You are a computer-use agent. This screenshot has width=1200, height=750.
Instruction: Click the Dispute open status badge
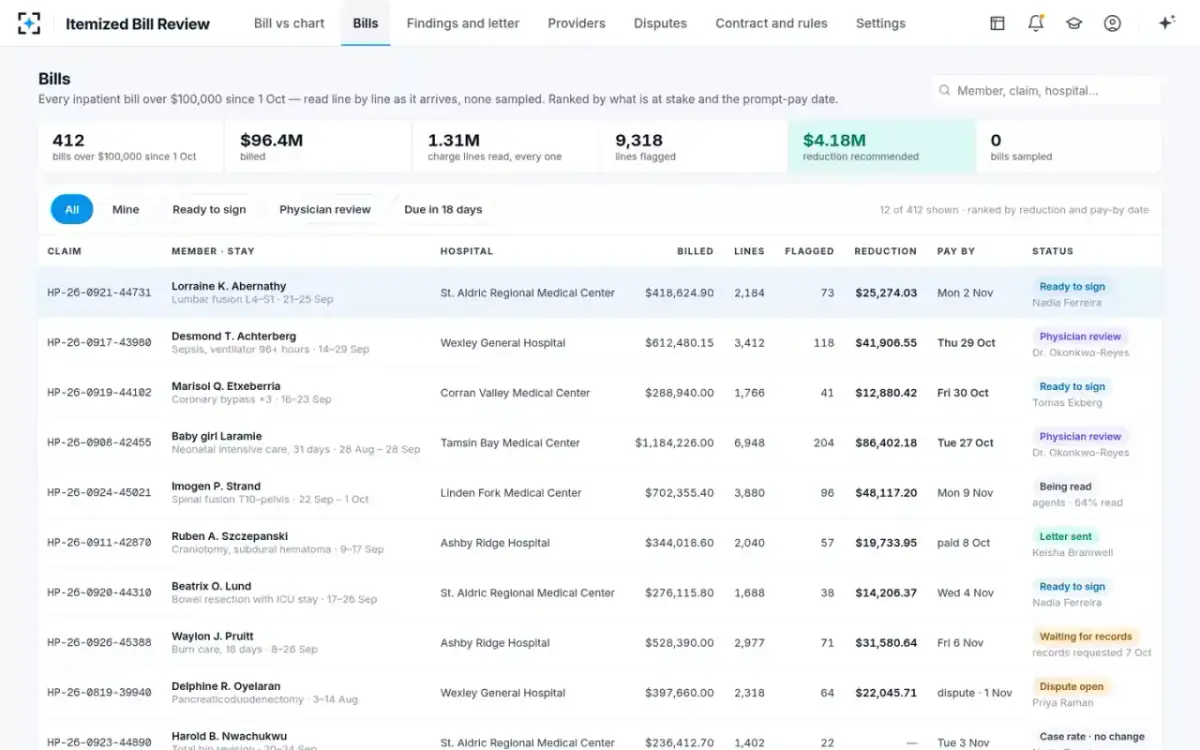click(1072, 686)
